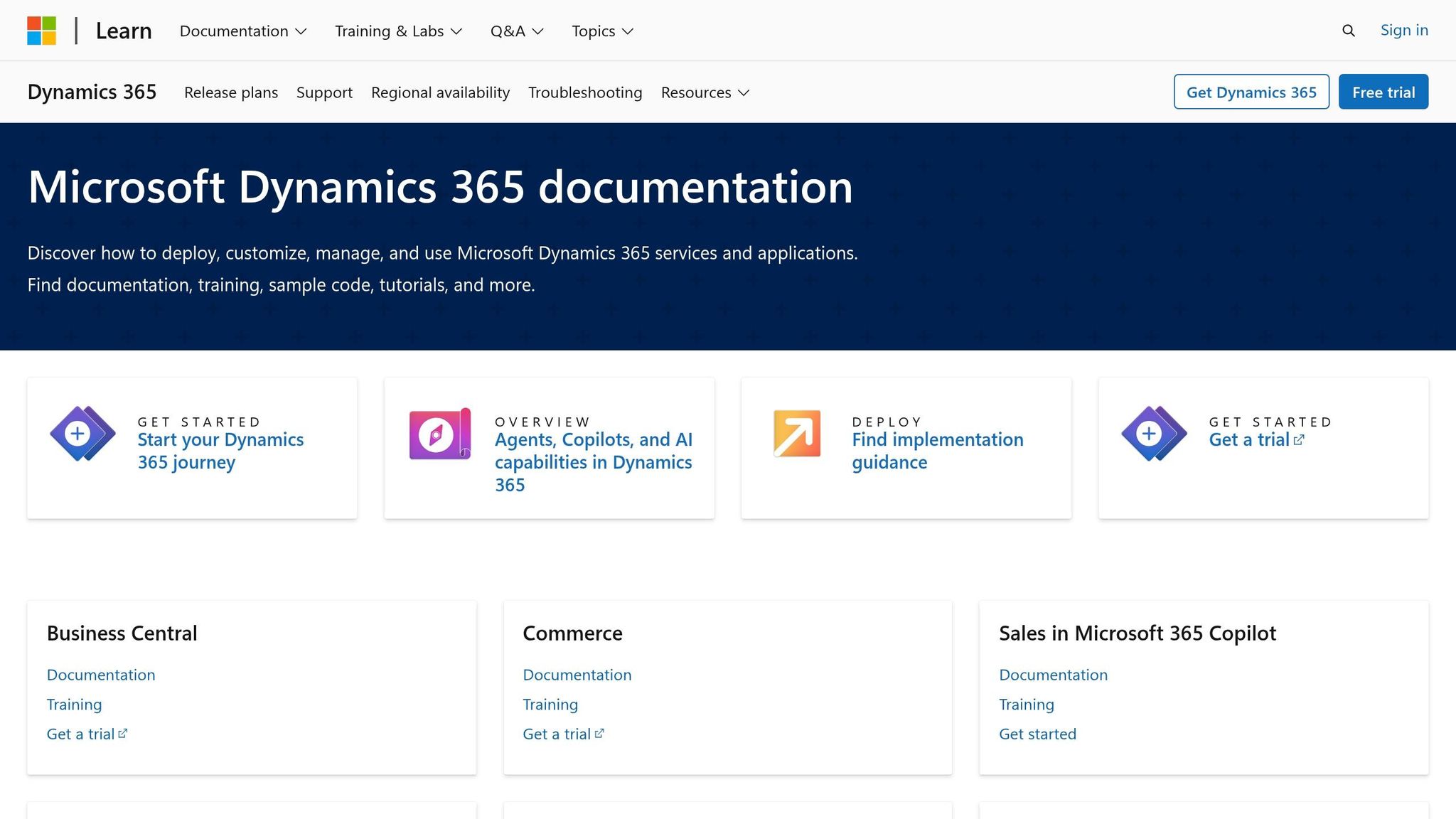Open the search magnifier icon

click(1348, 31)
